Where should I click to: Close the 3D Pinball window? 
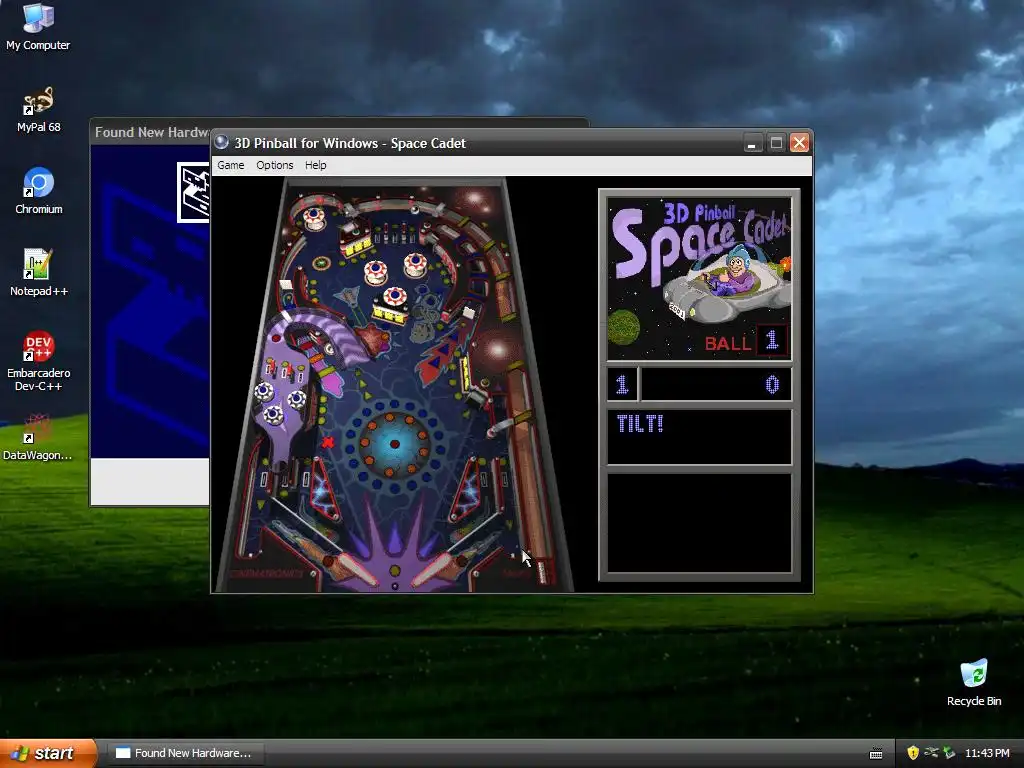click(799, 142)
